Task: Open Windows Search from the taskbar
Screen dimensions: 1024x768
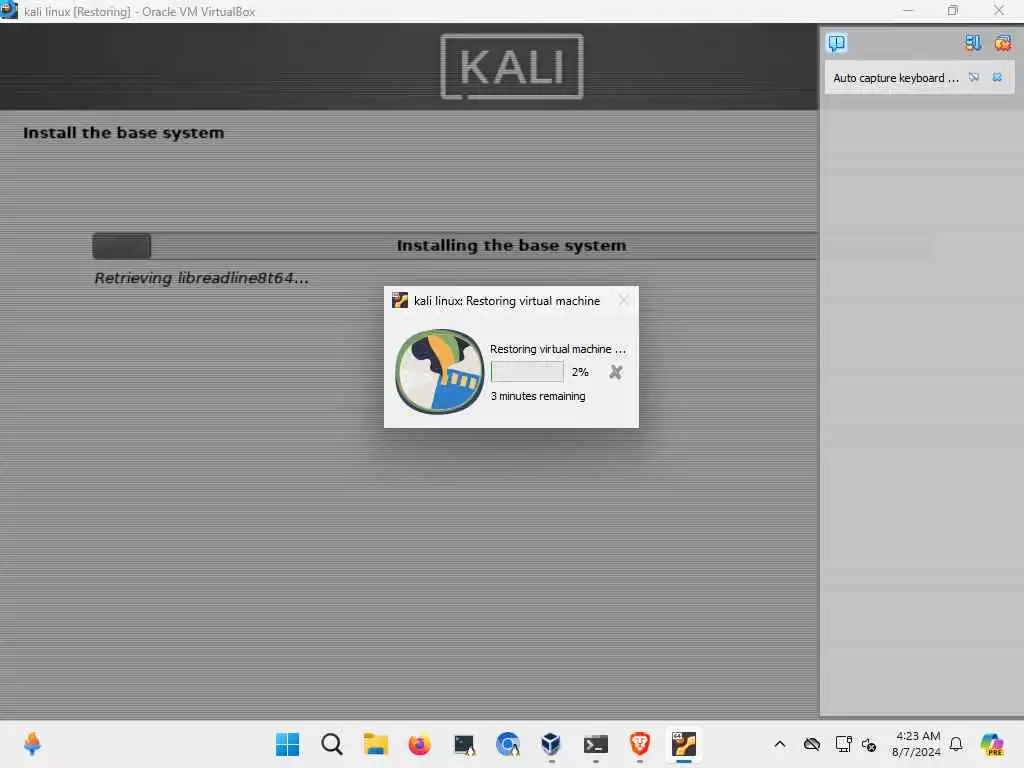Action: [x=332, y=744]
